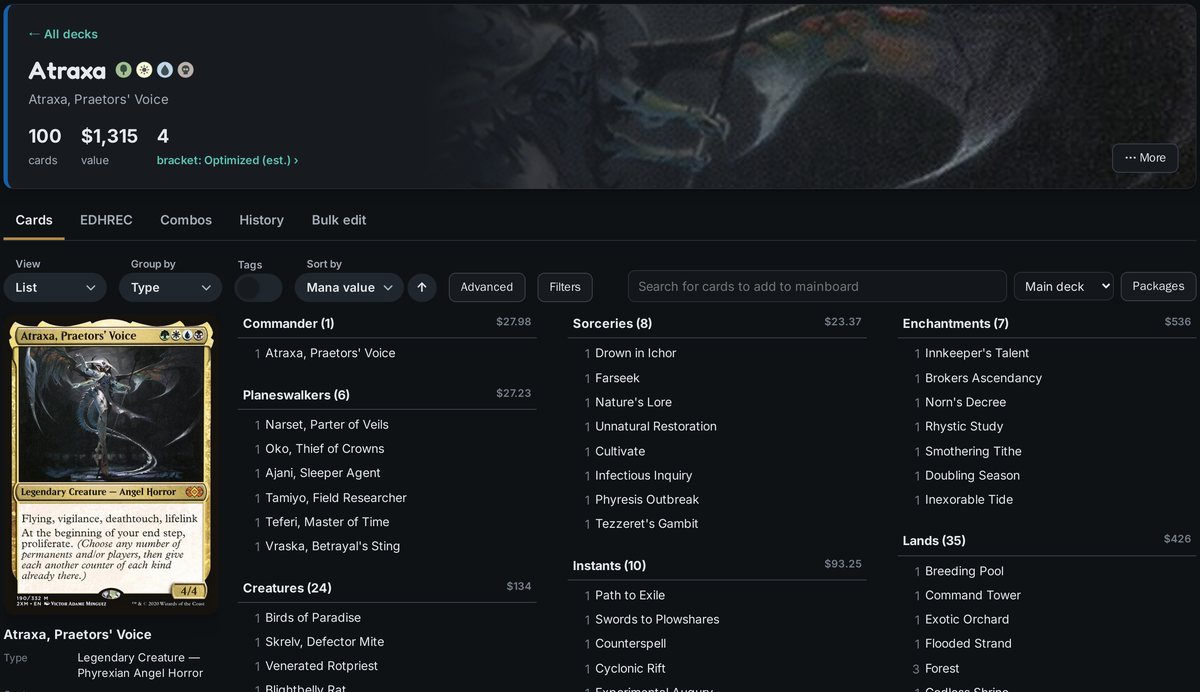Open the View dropdown set to List

coord(55,288)
